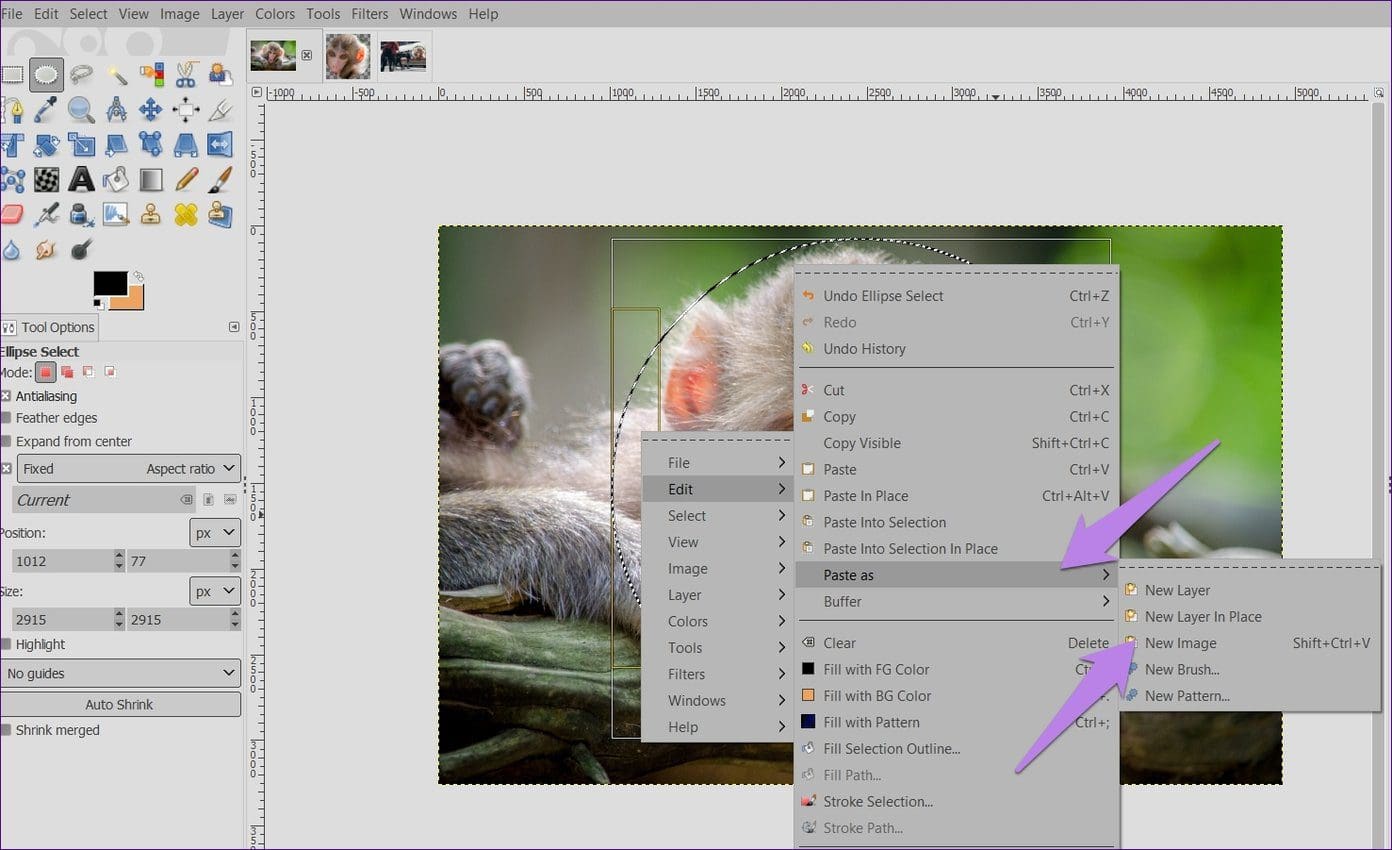Set selection mode to Add to selection
The width and height of the screenshot is (1392, 850).
pos(67,372)
